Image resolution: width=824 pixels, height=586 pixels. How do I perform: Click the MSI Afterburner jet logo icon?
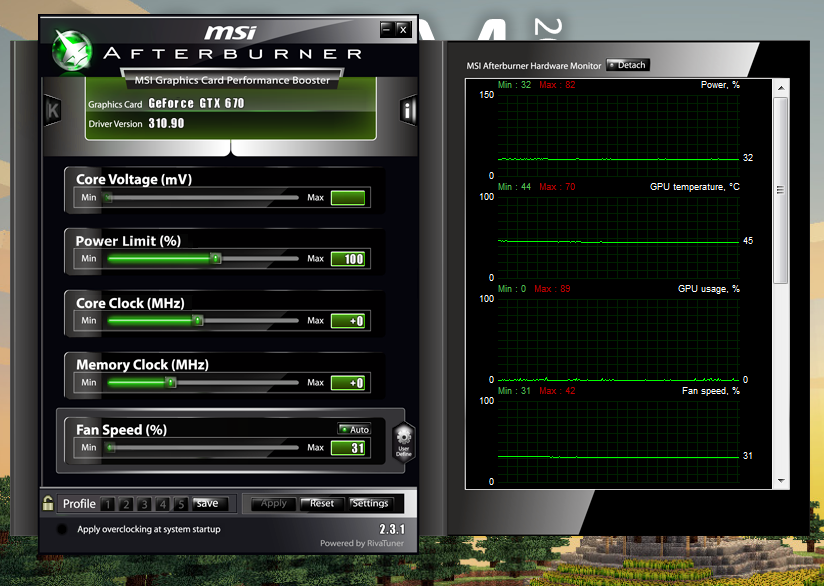pos(72,50)
